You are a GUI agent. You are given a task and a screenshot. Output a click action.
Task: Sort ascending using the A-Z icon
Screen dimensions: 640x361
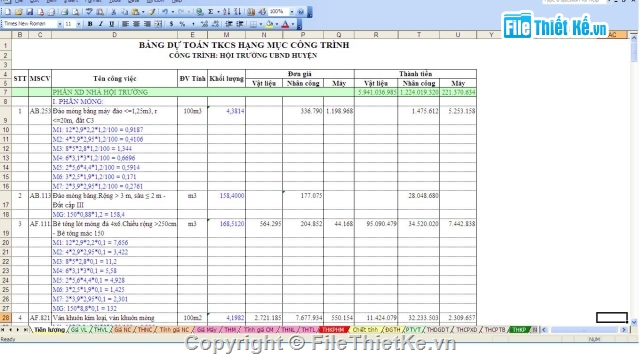226,12
